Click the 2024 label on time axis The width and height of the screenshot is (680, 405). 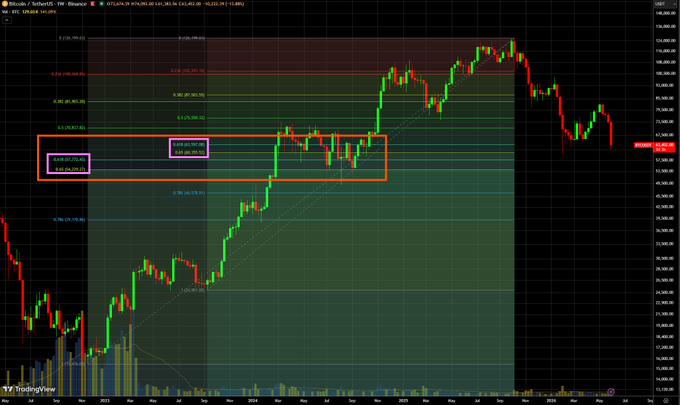[x=253, y=401]
